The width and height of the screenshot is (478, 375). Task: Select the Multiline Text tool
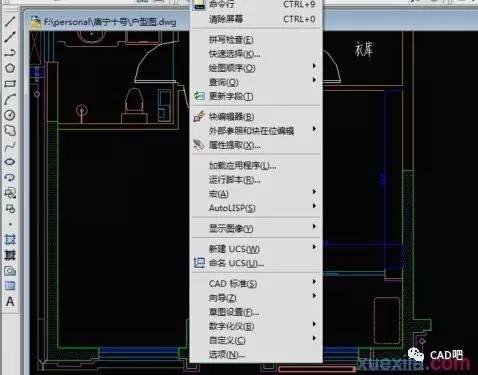point(10,301)
